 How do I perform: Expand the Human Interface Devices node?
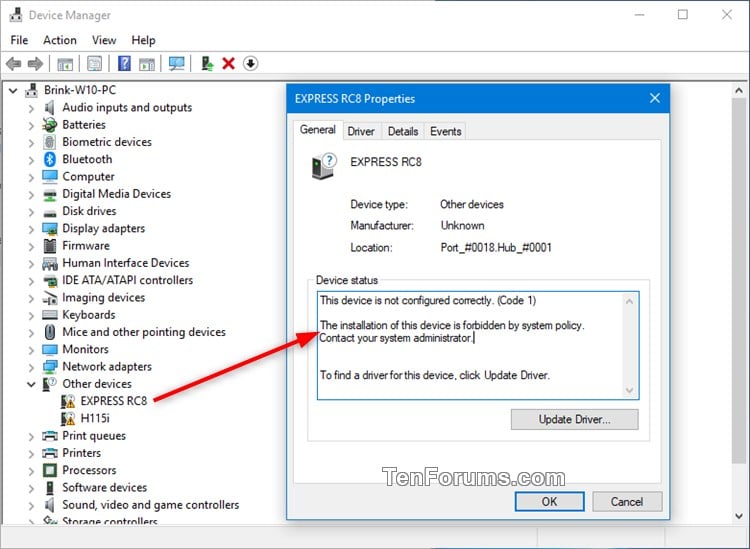point(31,264)
